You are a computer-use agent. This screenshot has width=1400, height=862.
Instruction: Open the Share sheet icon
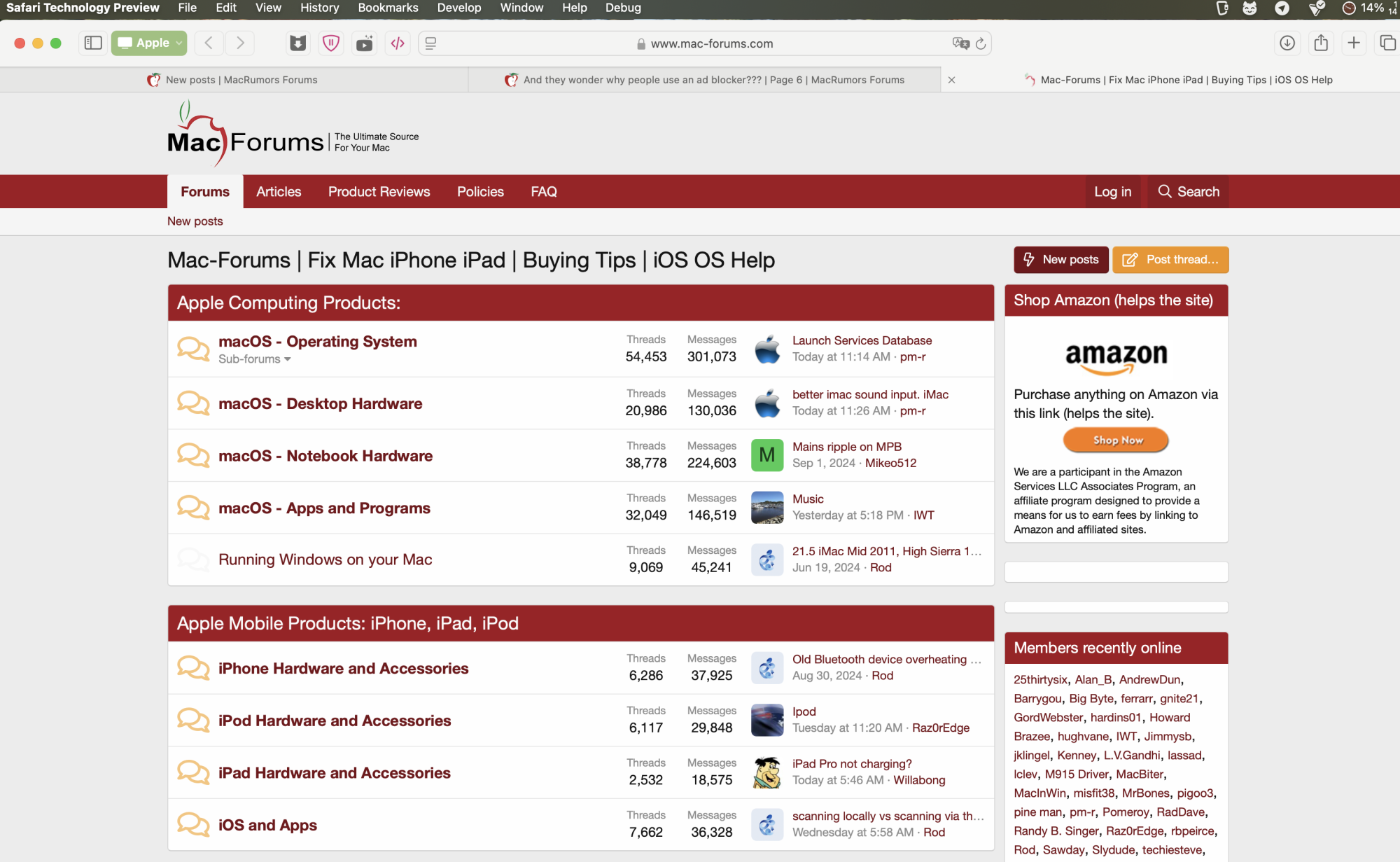click(1321, 43)
